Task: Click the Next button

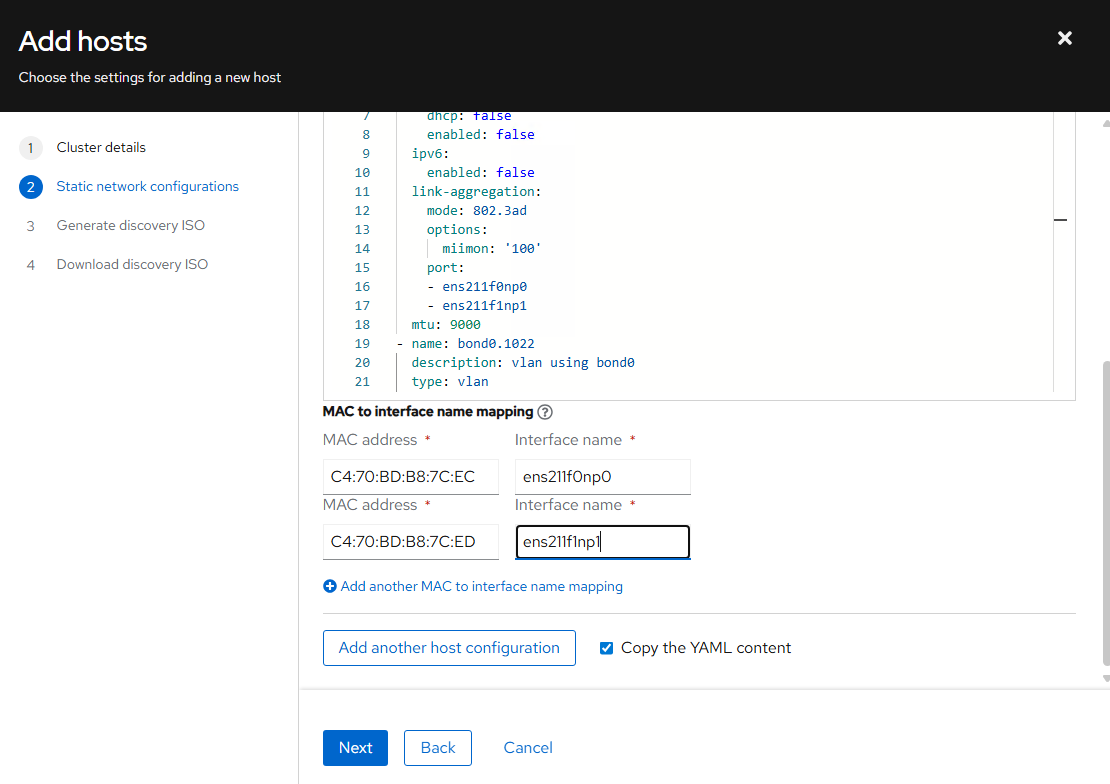Action: coord(355,747)
